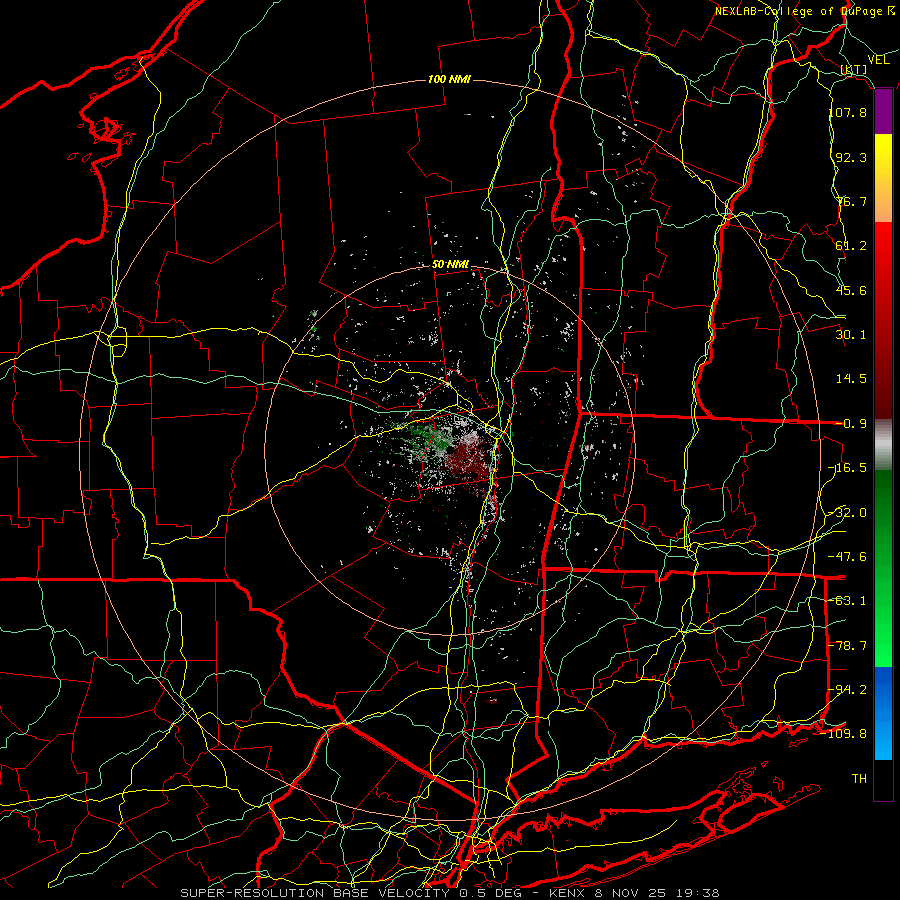Click the blue segment of color bar

[883, 713]
